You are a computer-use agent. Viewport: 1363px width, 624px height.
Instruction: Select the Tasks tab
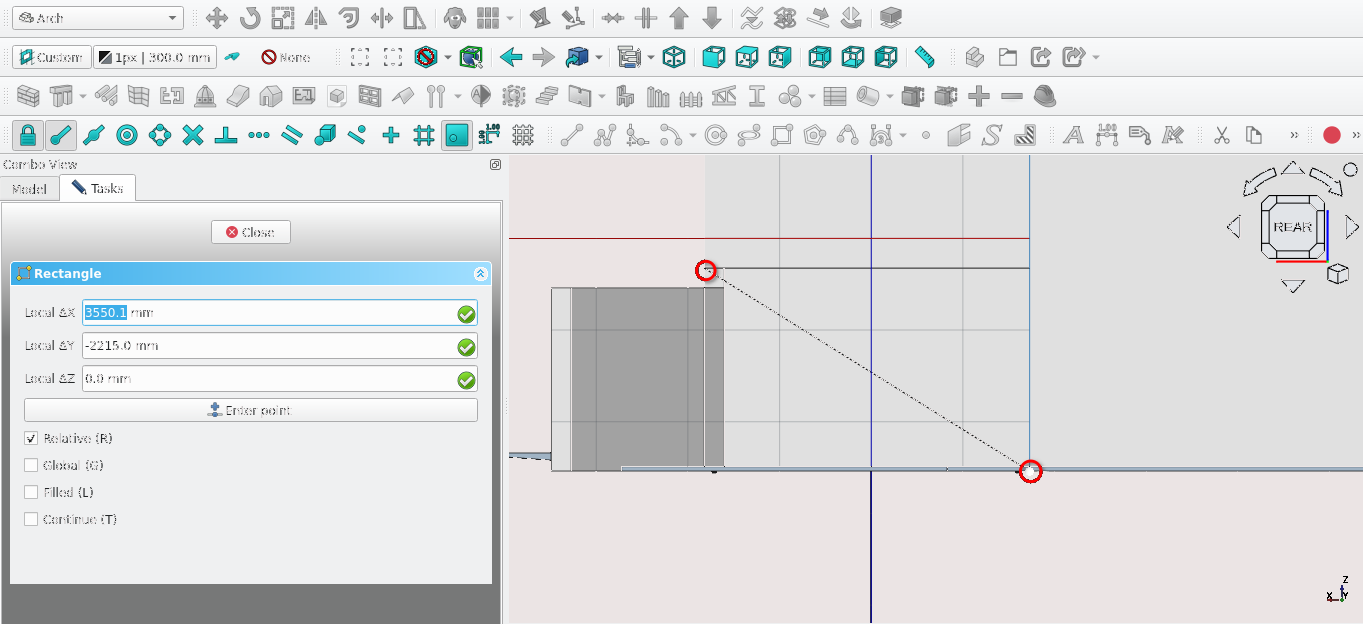(97, 189)
